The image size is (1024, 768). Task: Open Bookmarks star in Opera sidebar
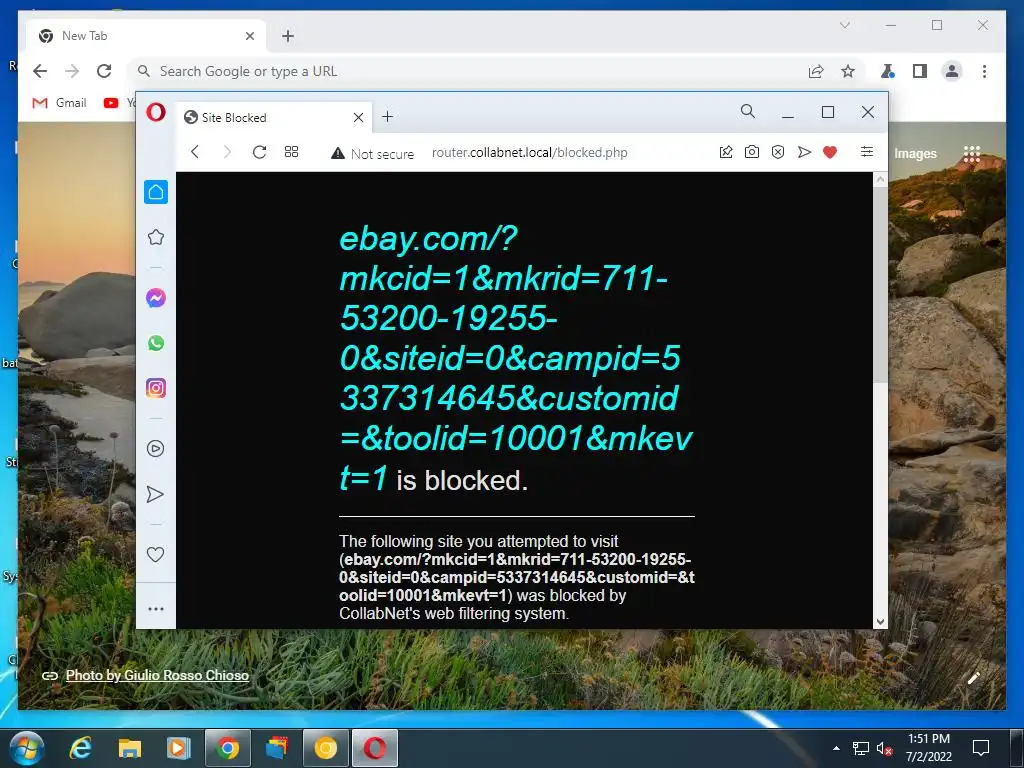click(x=155, y=237)
